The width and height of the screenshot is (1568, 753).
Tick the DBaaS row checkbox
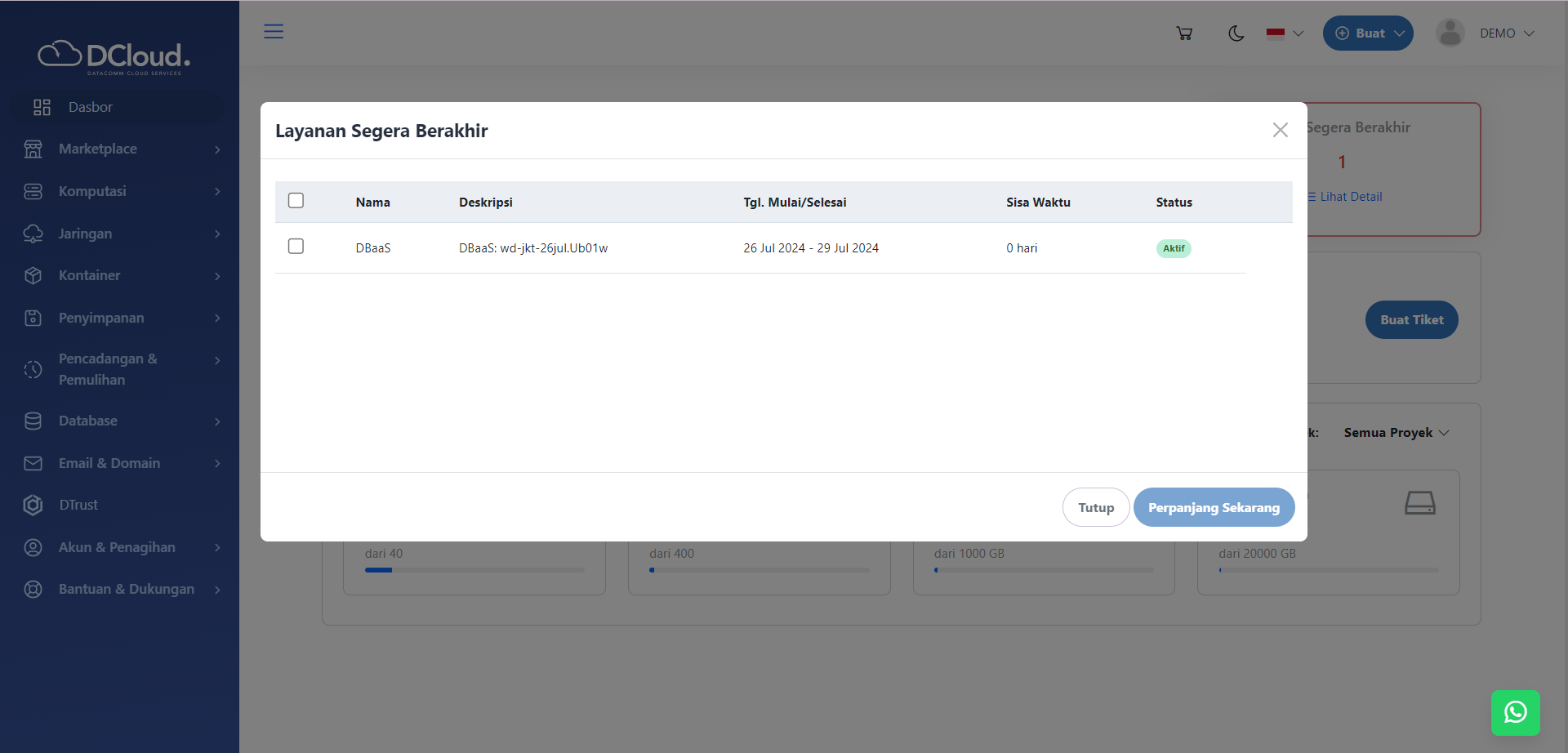click(296, 247)
